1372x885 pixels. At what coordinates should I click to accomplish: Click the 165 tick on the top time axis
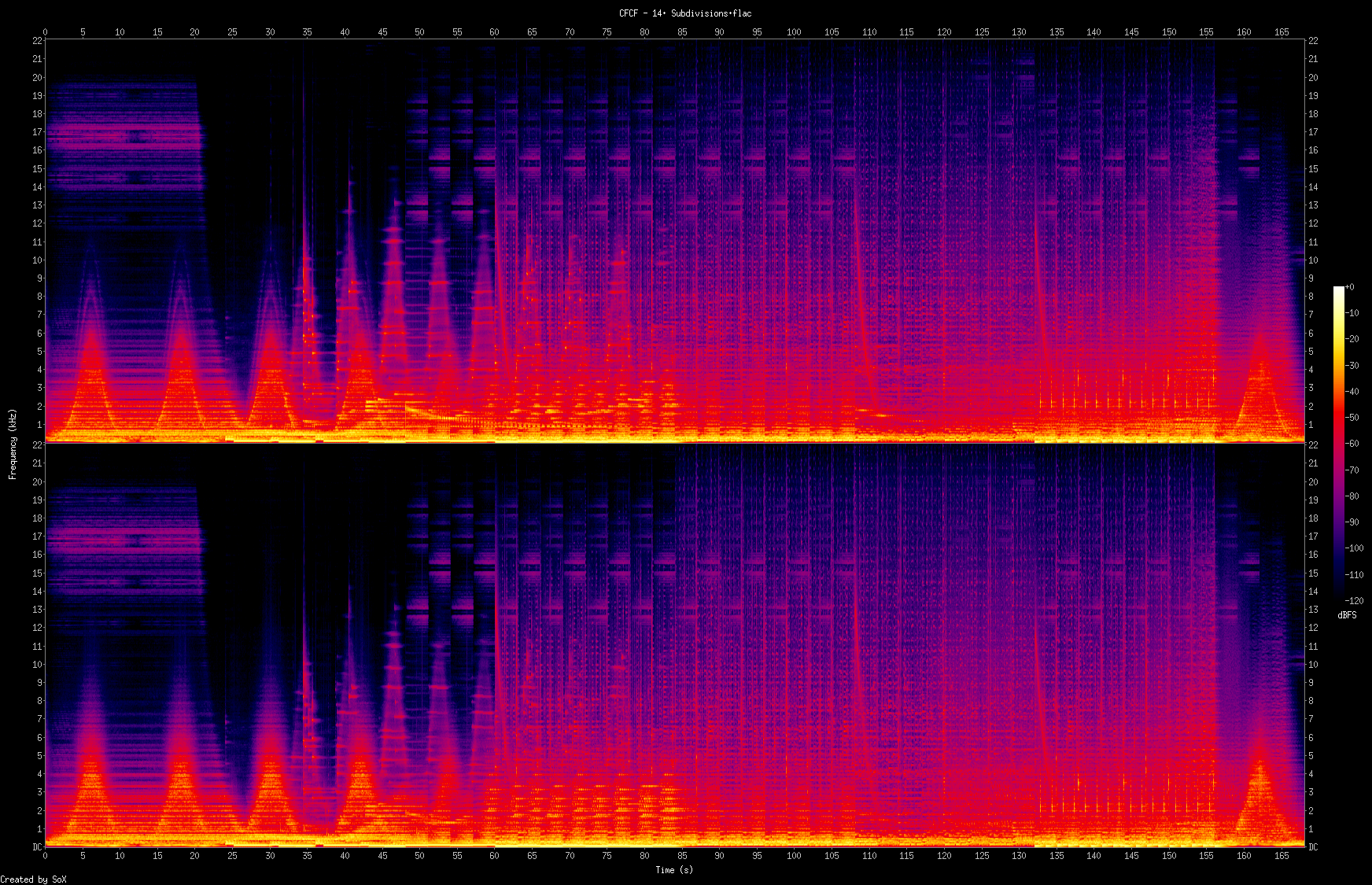pyautogui.click(x=1282, y=32)
